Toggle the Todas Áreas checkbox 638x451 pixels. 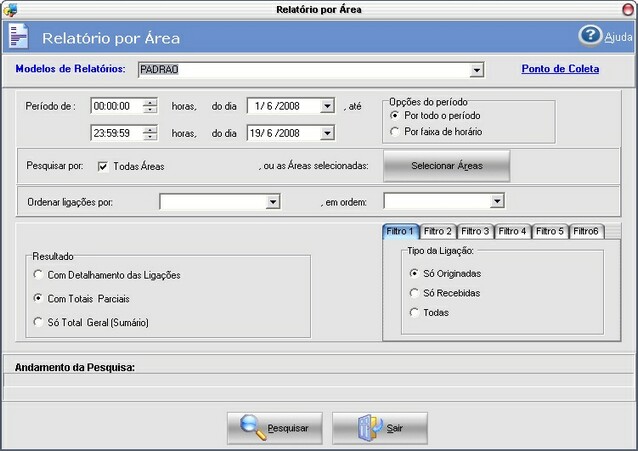(x=103, y=166)
